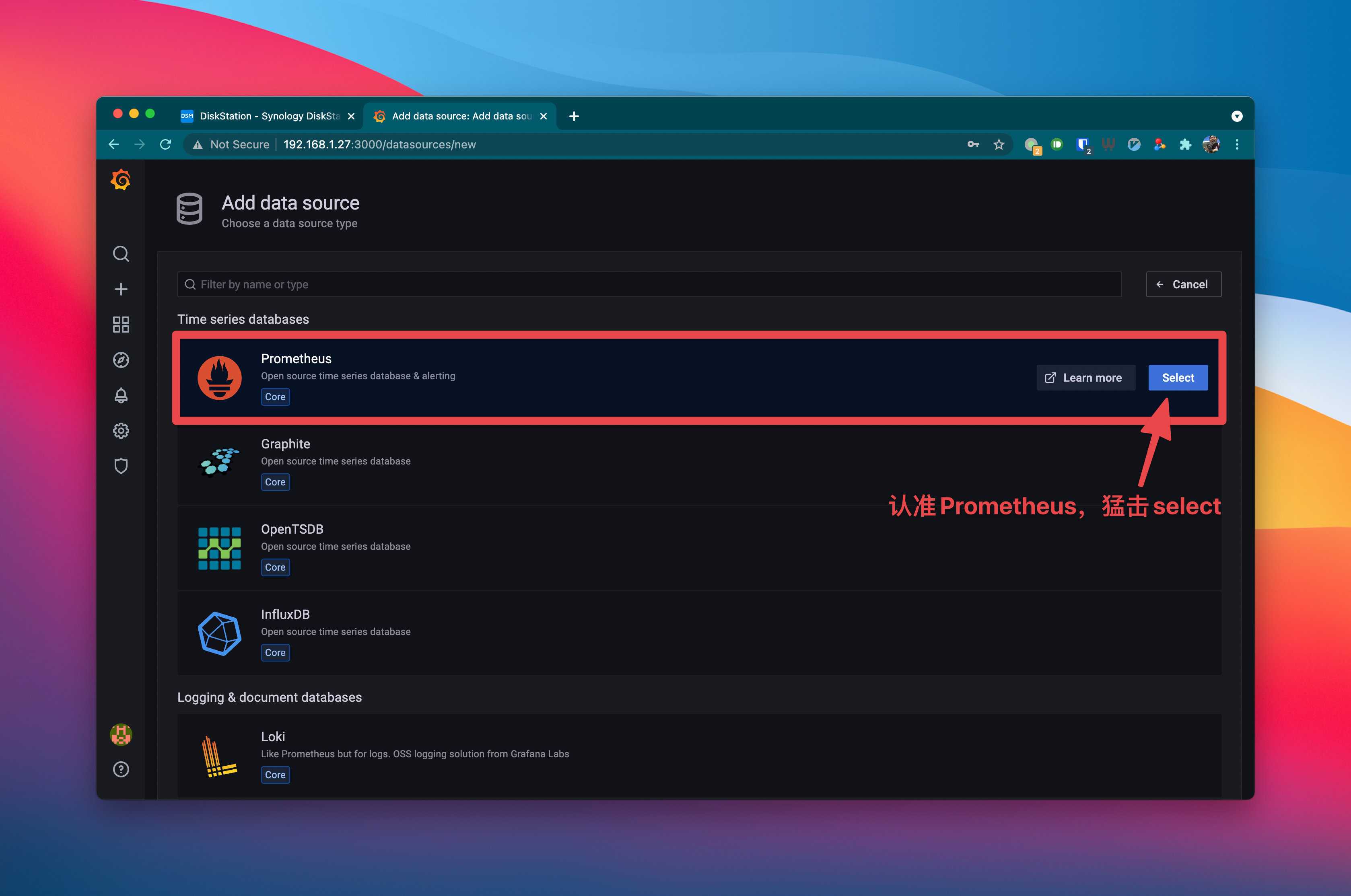Screen dimensions: 1351x896
Task: Open the tab search dropdown arrow
Action: pyautogui.click(x=1237, y=117)
